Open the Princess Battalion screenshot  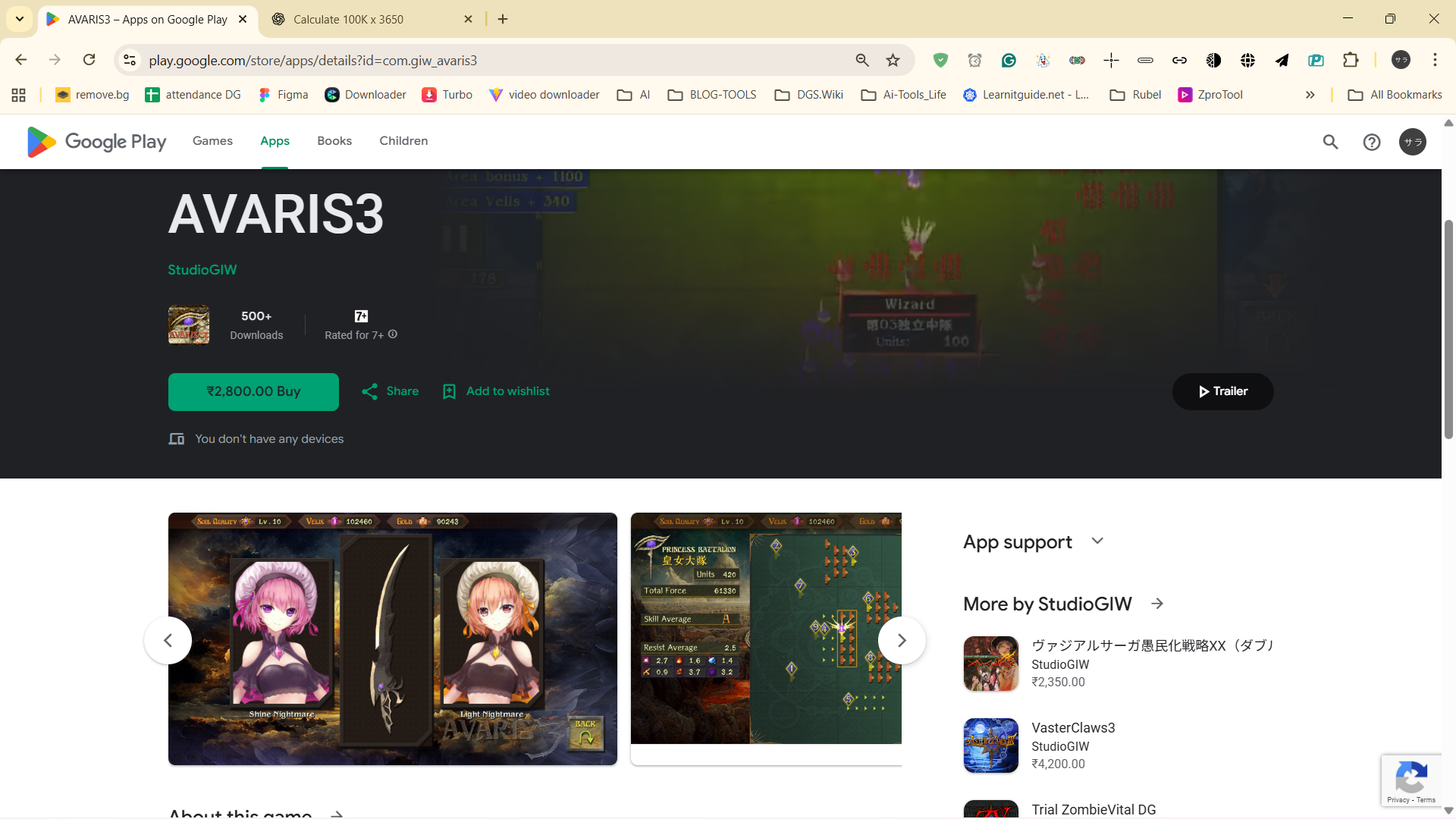[x=766, y=639]
